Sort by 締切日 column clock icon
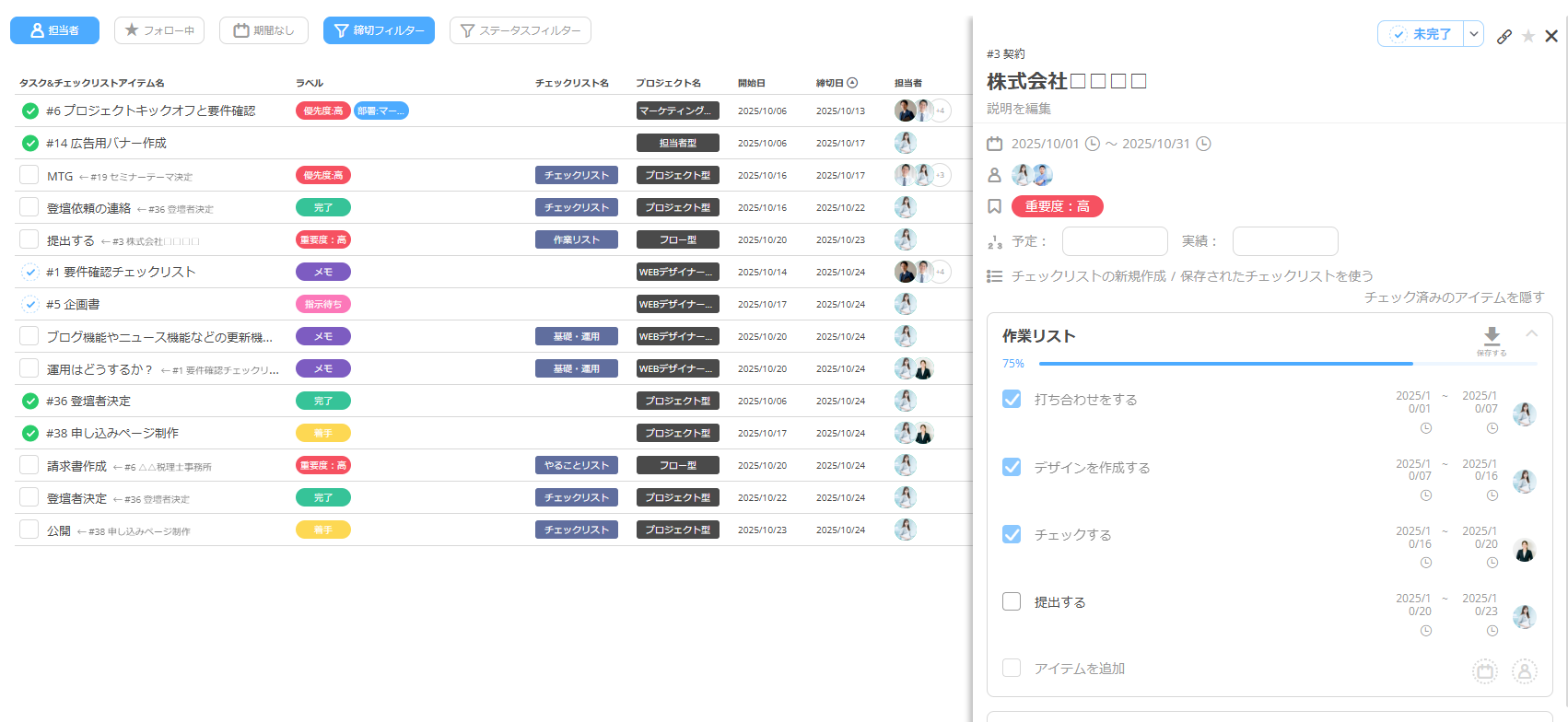 pyautogui.click(x=852, y=83)
